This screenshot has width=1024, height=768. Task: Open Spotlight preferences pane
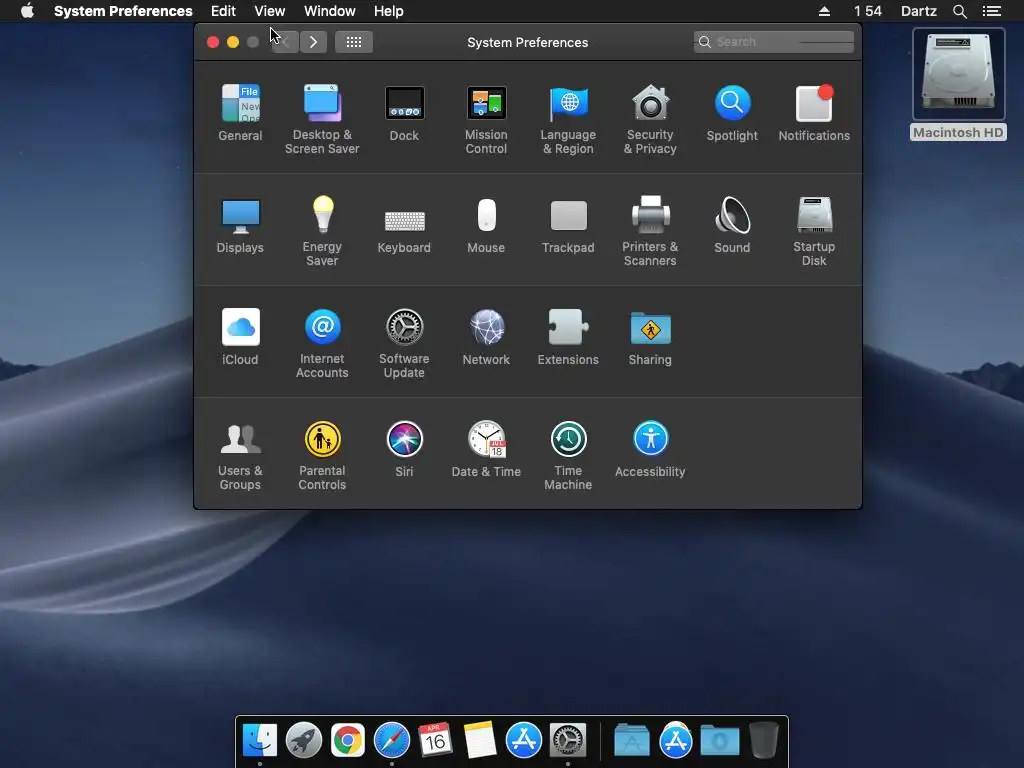[x=732, y=112]
